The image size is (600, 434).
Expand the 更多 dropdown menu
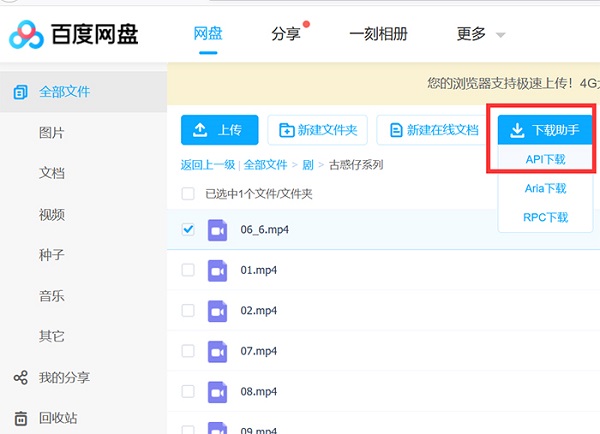click(x=481, y=34)
